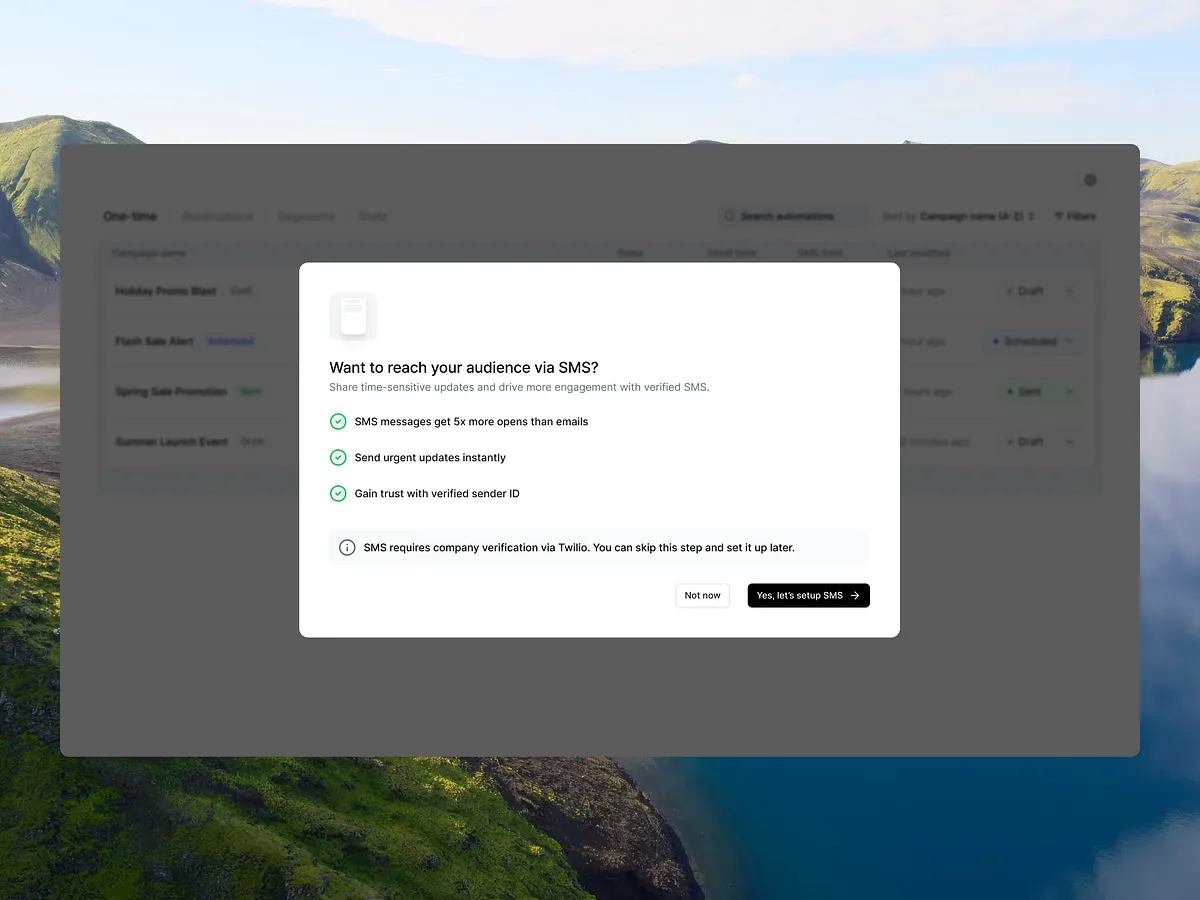Click the 'Not now' button
This screenshot has width=1200, height=900.
click(x=702, y=595)
